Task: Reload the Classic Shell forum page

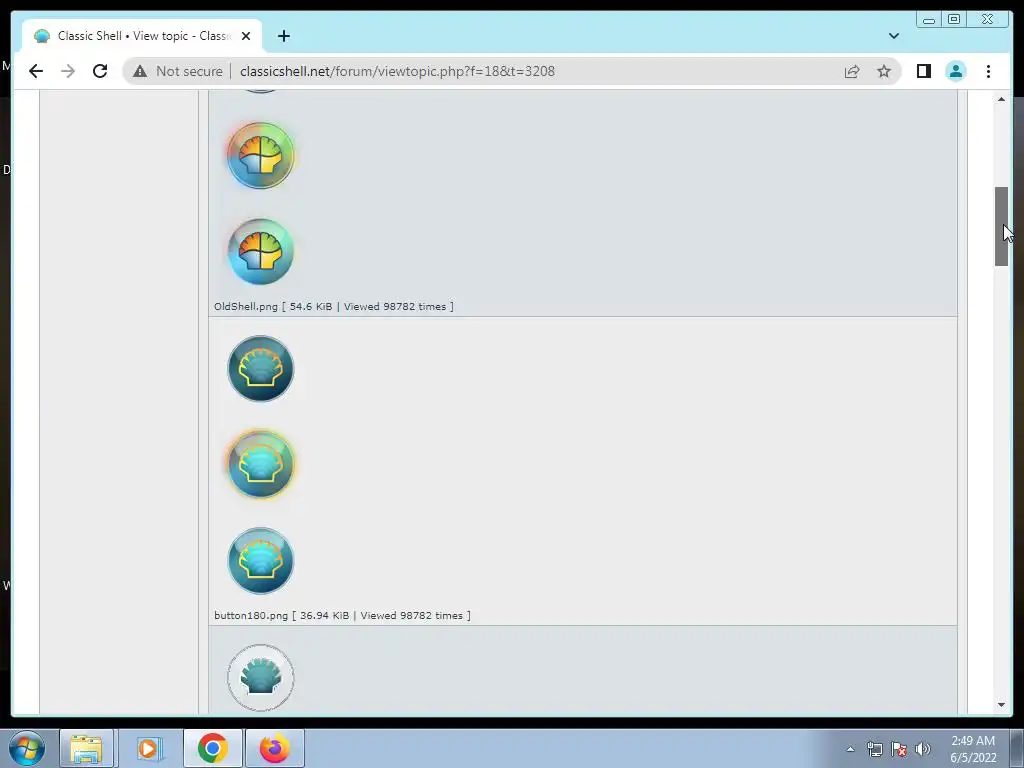Action: click(100, 71)
